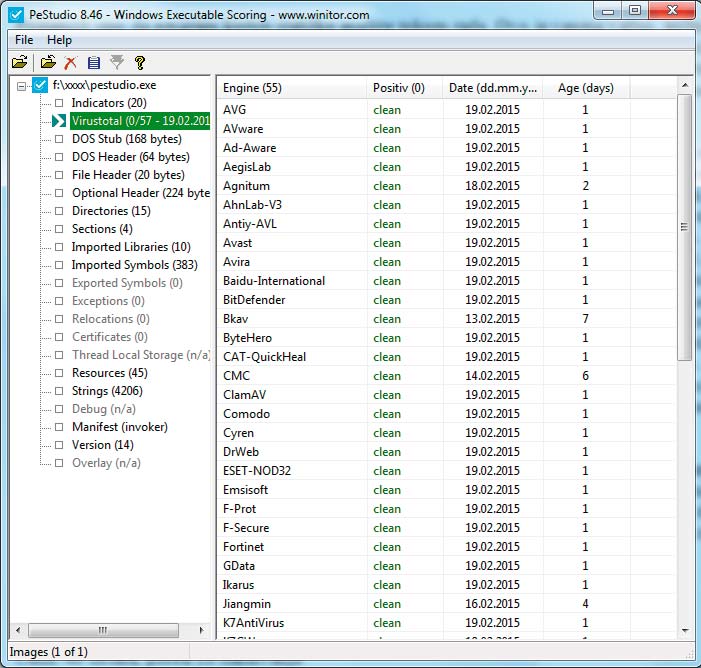Select the F-Secure engine row
Screen dimensions: 701x668
pyautogui.click(x=446, y=528)
